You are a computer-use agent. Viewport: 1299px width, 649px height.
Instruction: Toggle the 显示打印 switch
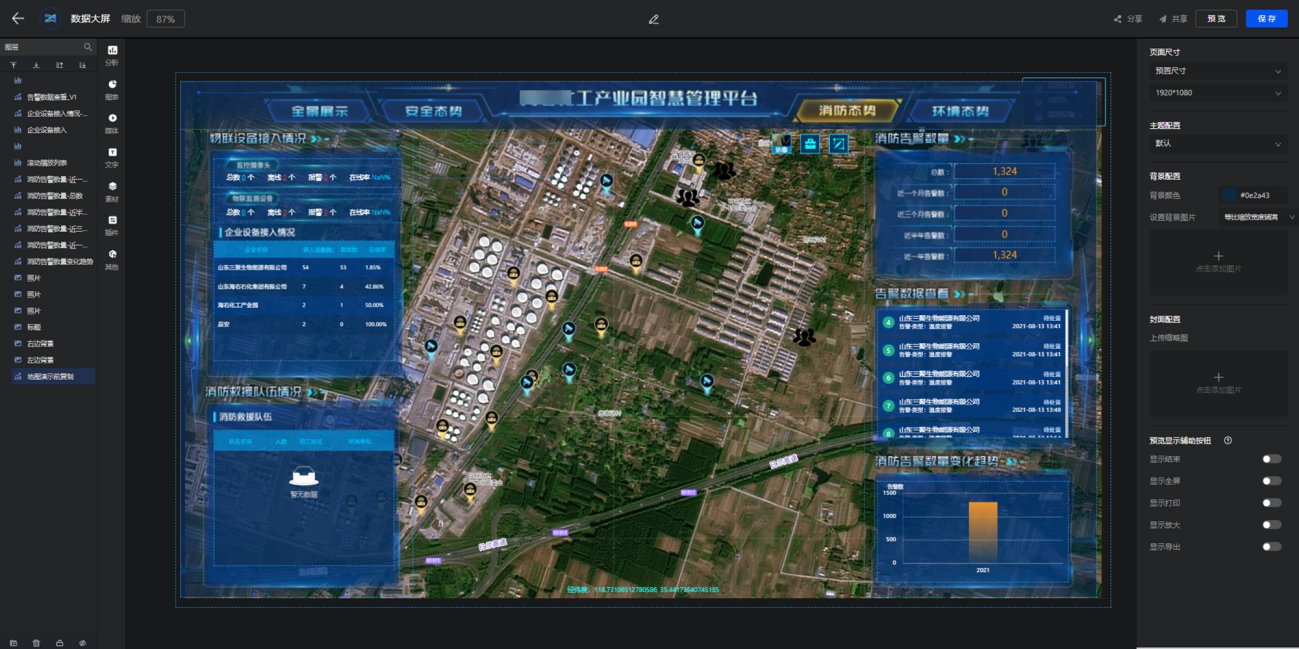tap(1271, 503)
